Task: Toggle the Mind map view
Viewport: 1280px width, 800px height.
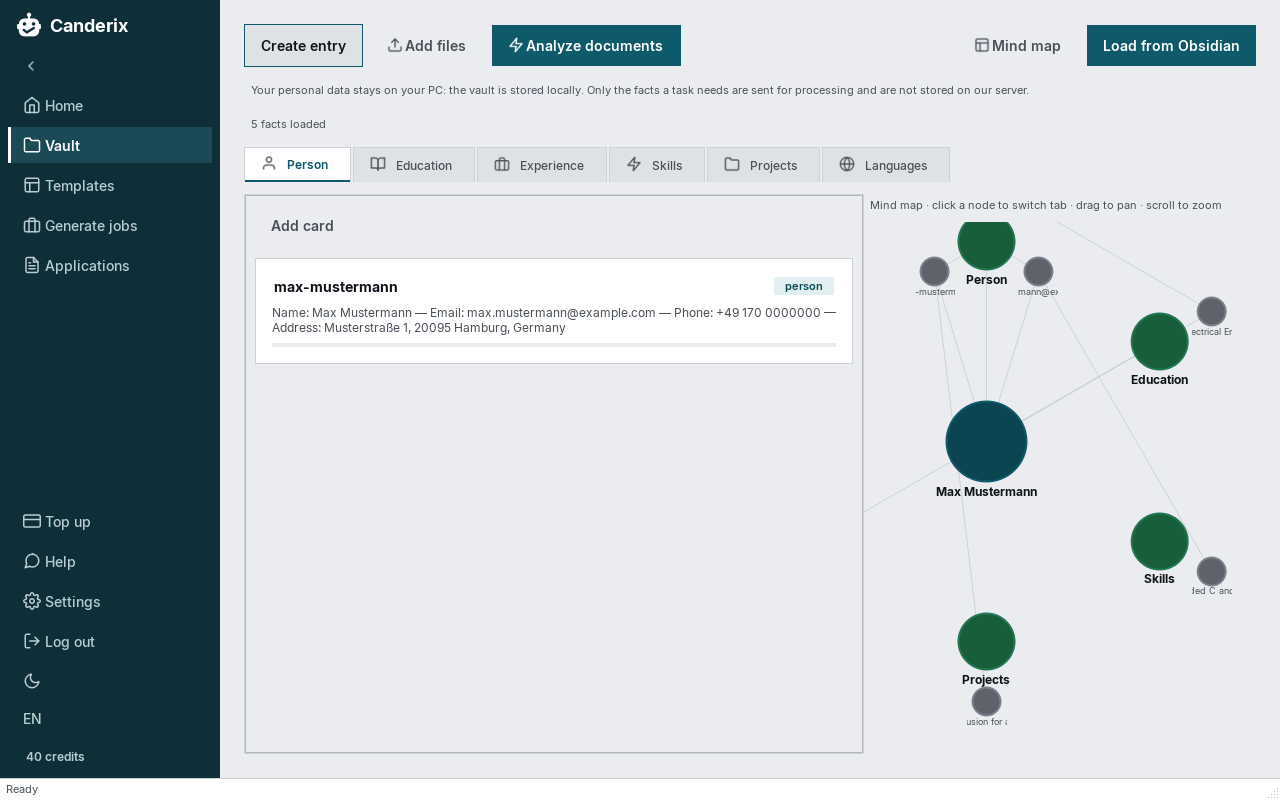Action: pyautogui.click(x=1018, y=45)
